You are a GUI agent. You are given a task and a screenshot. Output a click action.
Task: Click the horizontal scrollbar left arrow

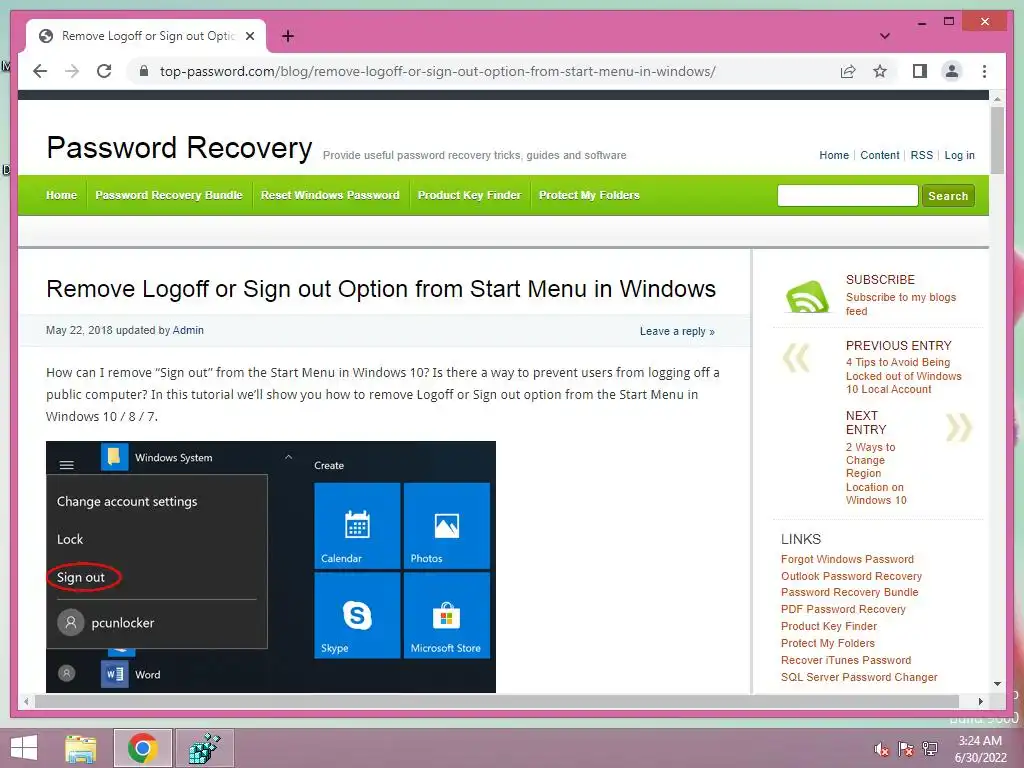point(25,701)
